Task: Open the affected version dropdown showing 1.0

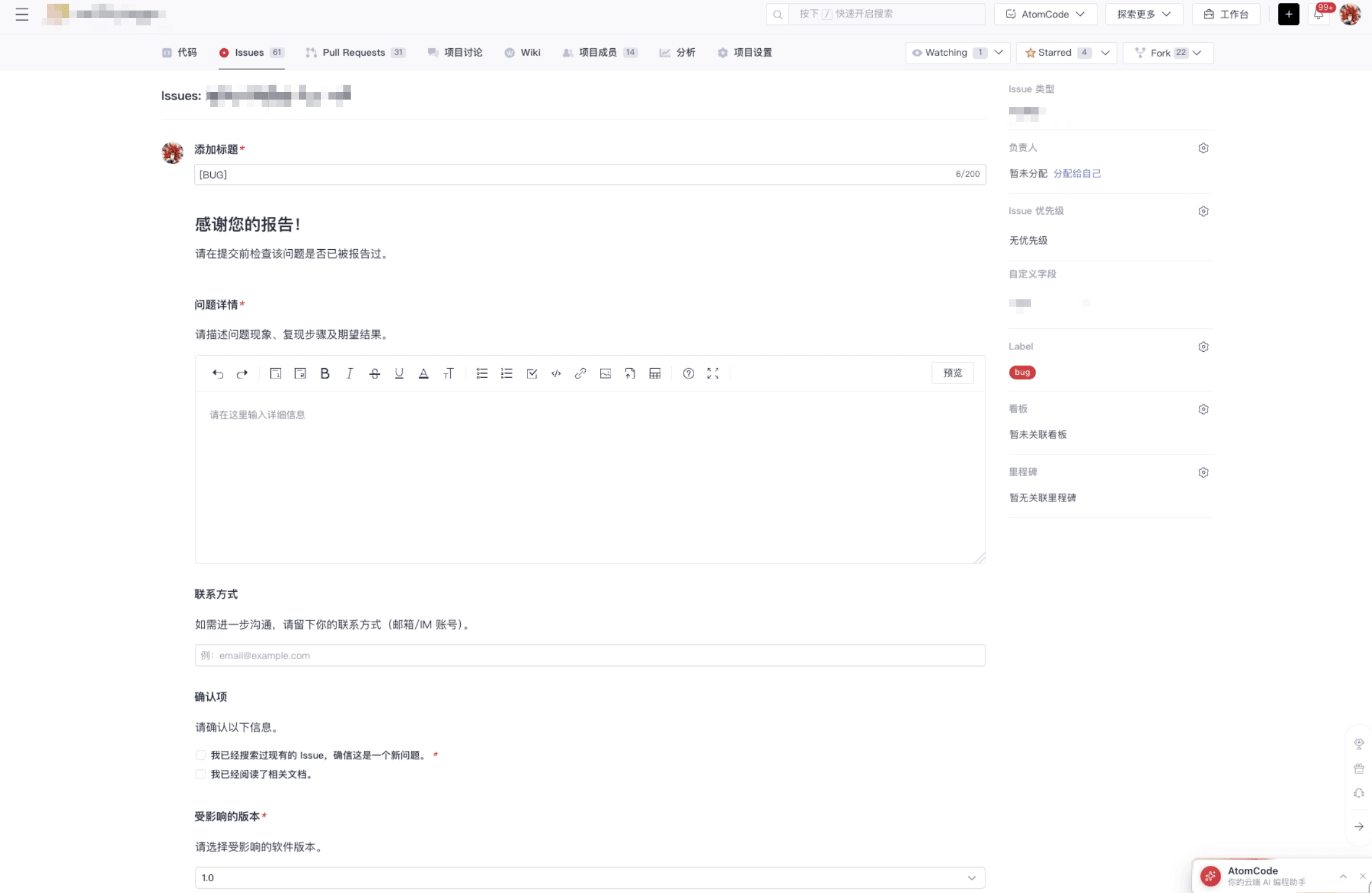Action: pyautogui.click(x=590, y=878)
